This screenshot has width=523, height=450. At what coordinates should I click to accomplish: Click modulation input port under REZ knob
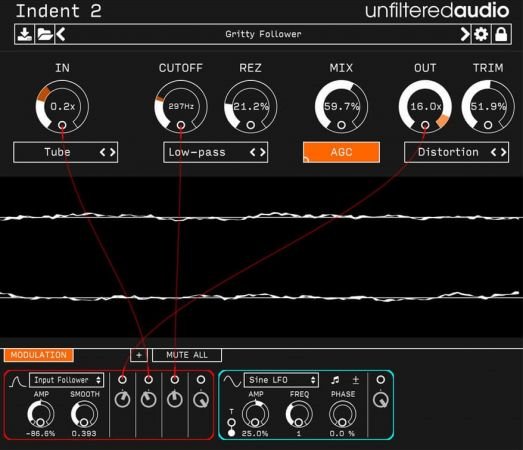pyautogui.click(x=250, y=125)
